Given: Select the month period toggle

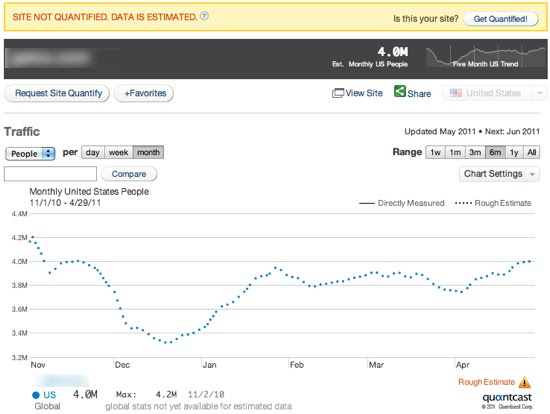Looking at the screenshot, I should point(148,153).
